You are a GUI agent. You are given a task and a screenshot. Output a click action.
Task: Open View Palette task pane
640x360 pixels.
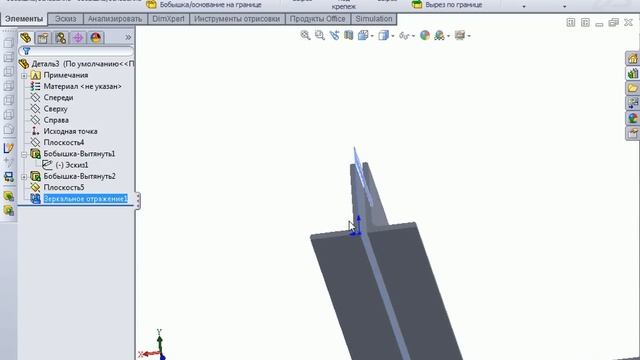[633, 103]
